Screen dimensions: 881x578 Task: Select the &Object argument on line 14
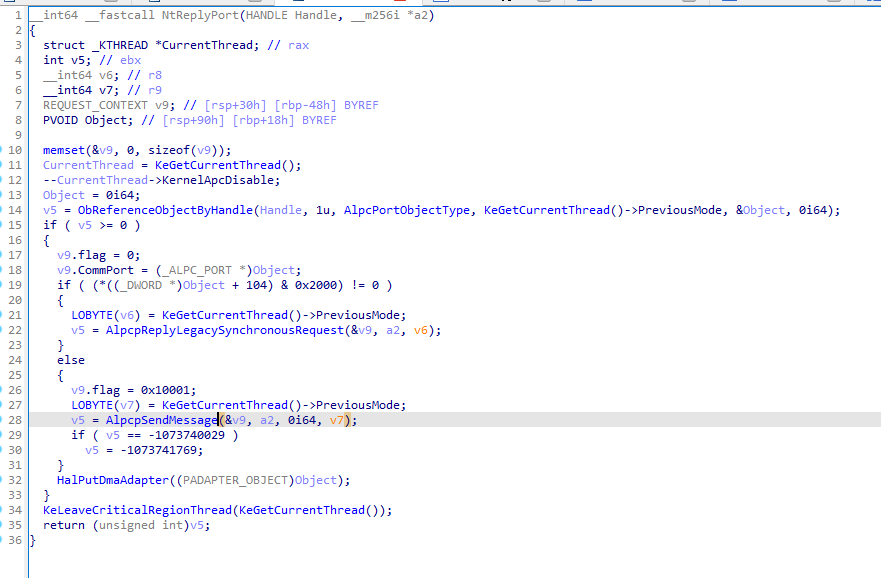pyautogui.click(x=760, y=210)
